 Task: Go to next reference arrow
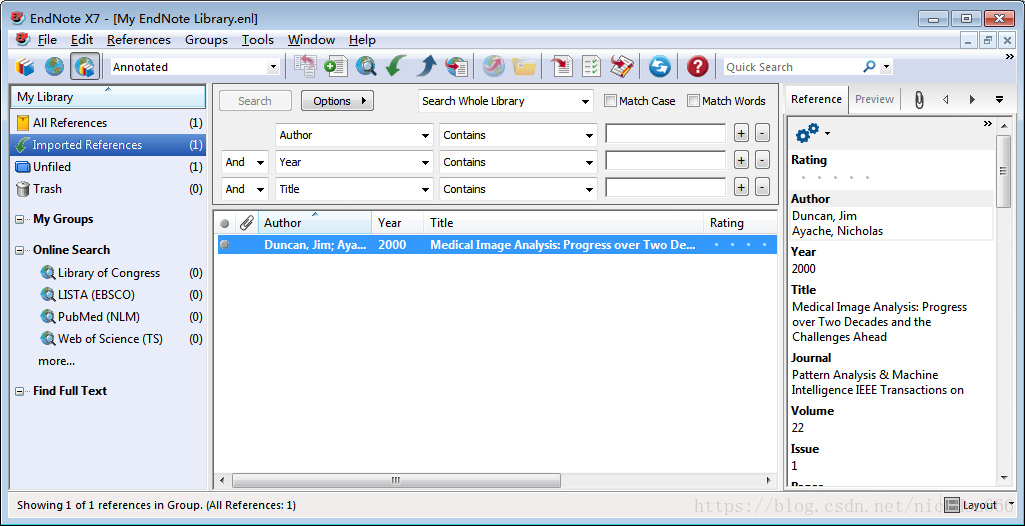pyautogui.click(x=972, y=100)
